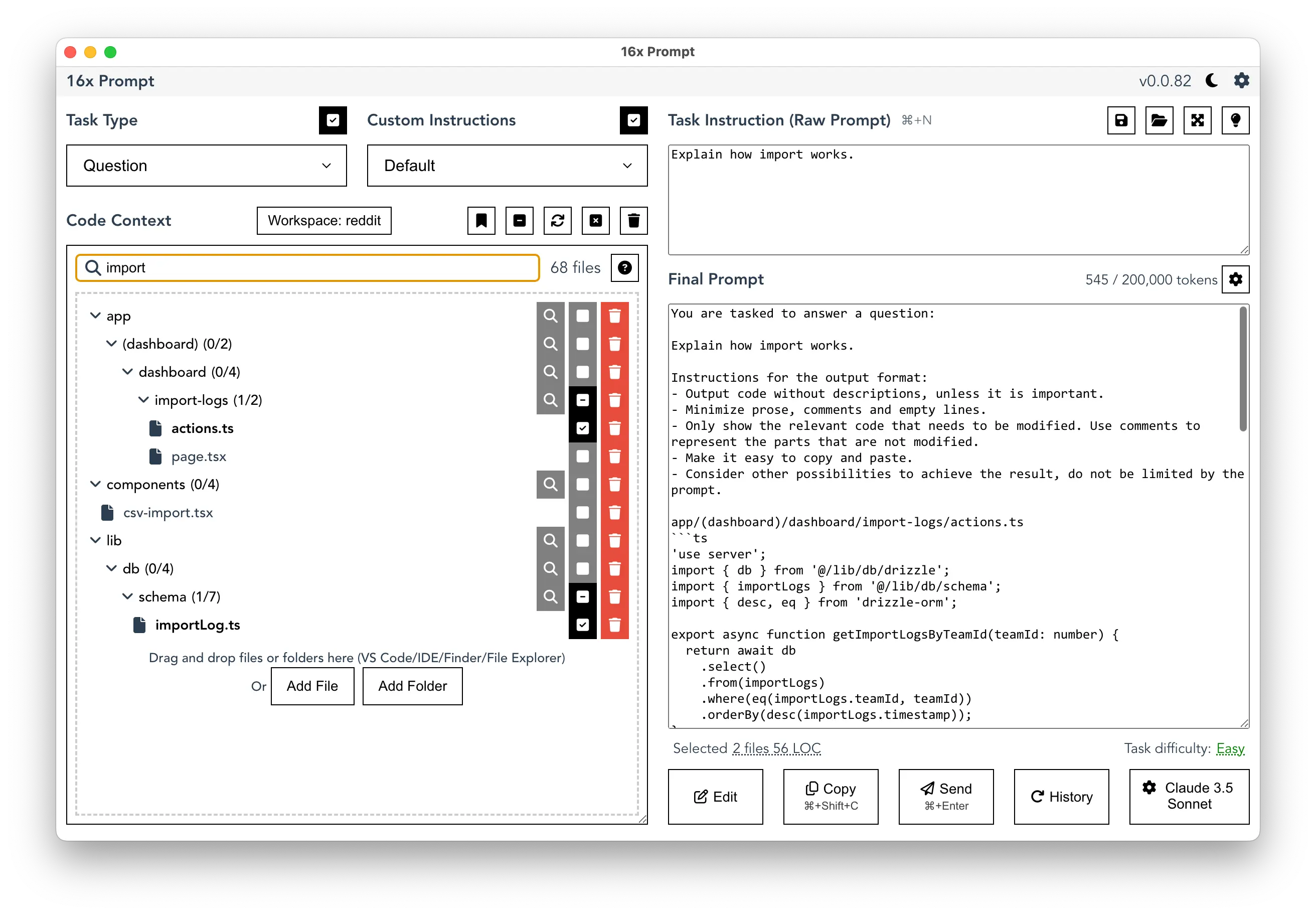Image resolution: width=1316 pixels, height=915 pixels.
Task: Select the search input field
Action: tap(309, 268)
